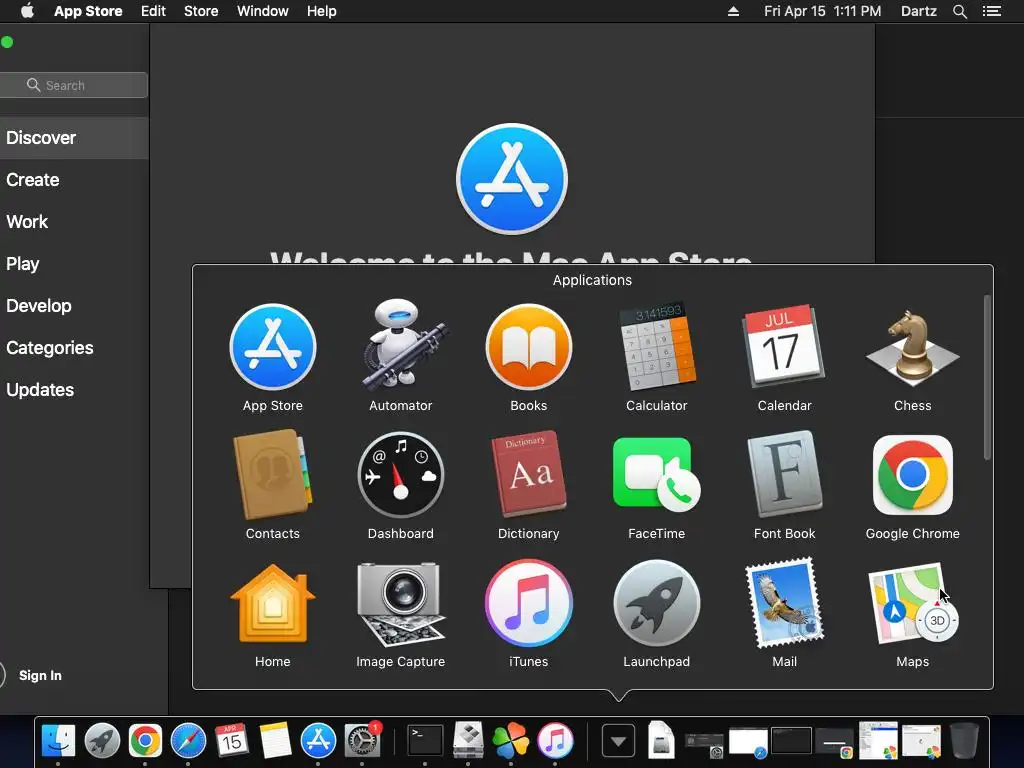The image size is (1024, 768).
Task: Select Develop in the sidebar
Action: [74, 306]
